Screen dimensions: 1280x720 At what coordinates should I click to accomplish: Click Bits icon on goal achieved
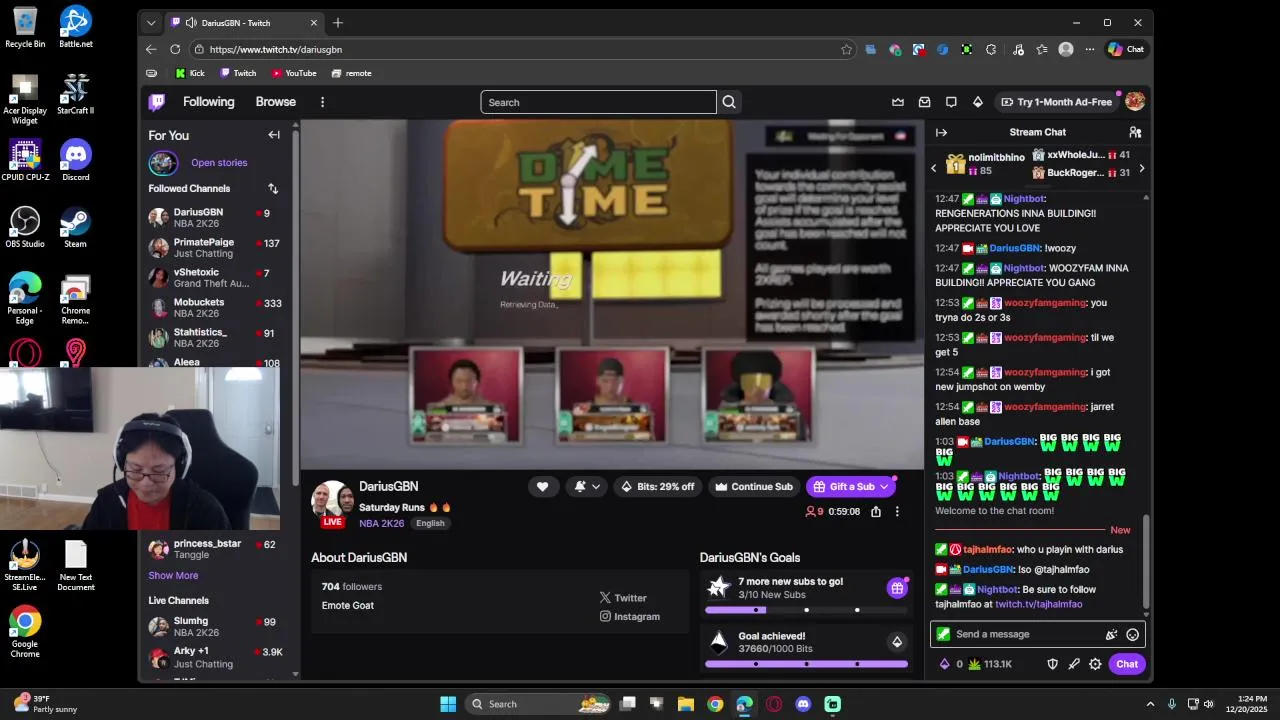coord(897,642)
